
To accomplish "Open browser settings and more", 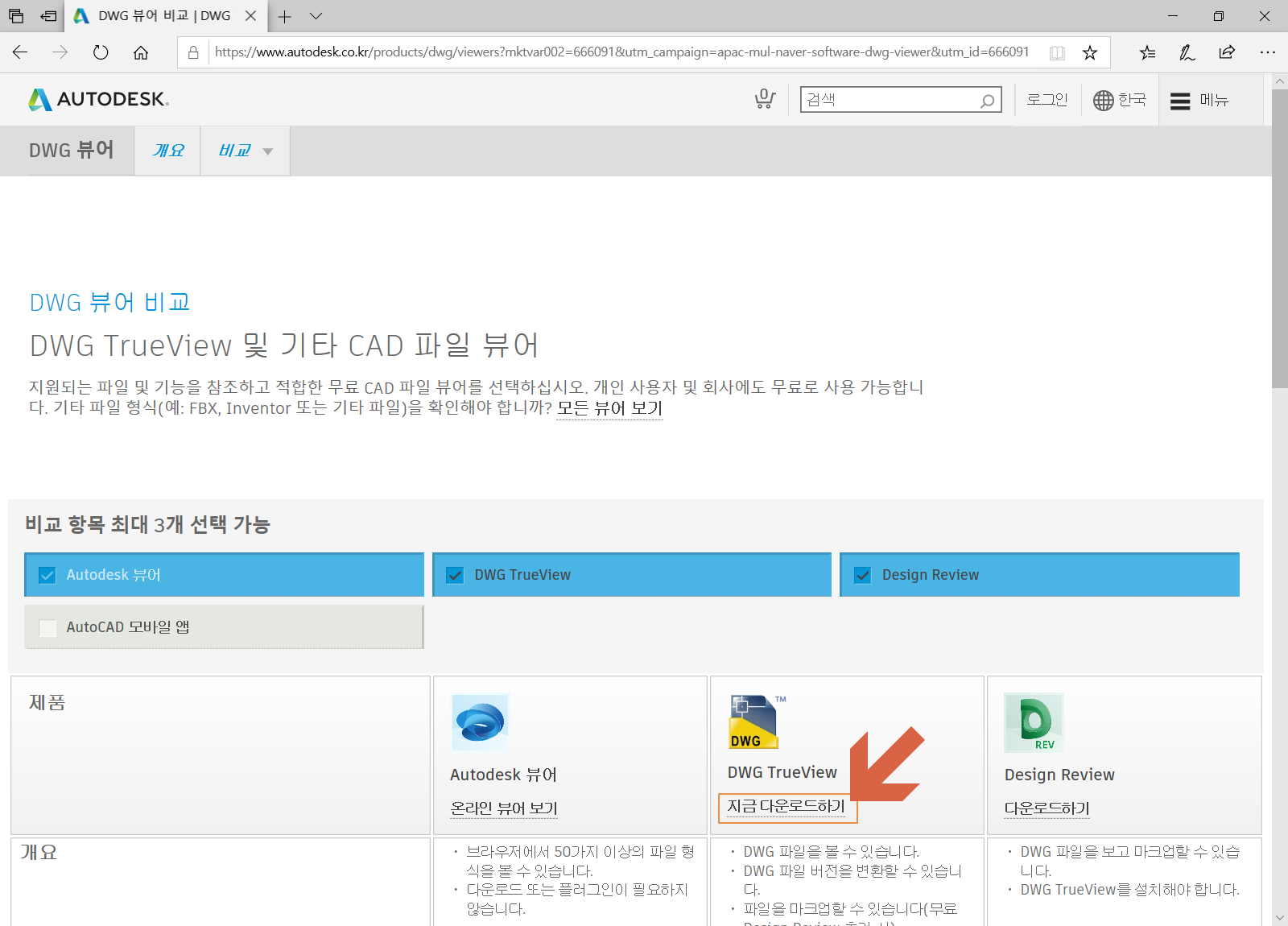I will point(1268,52).
